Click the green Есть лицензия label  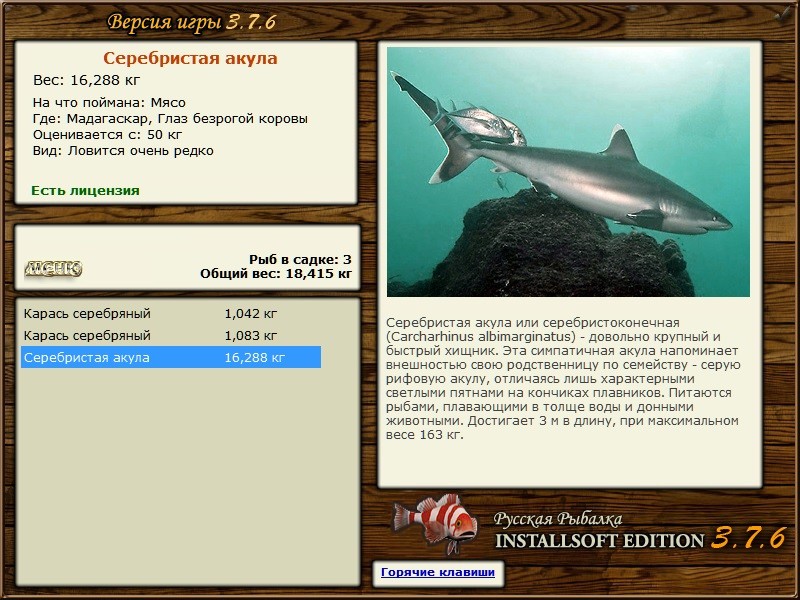[x=85, y=190]
